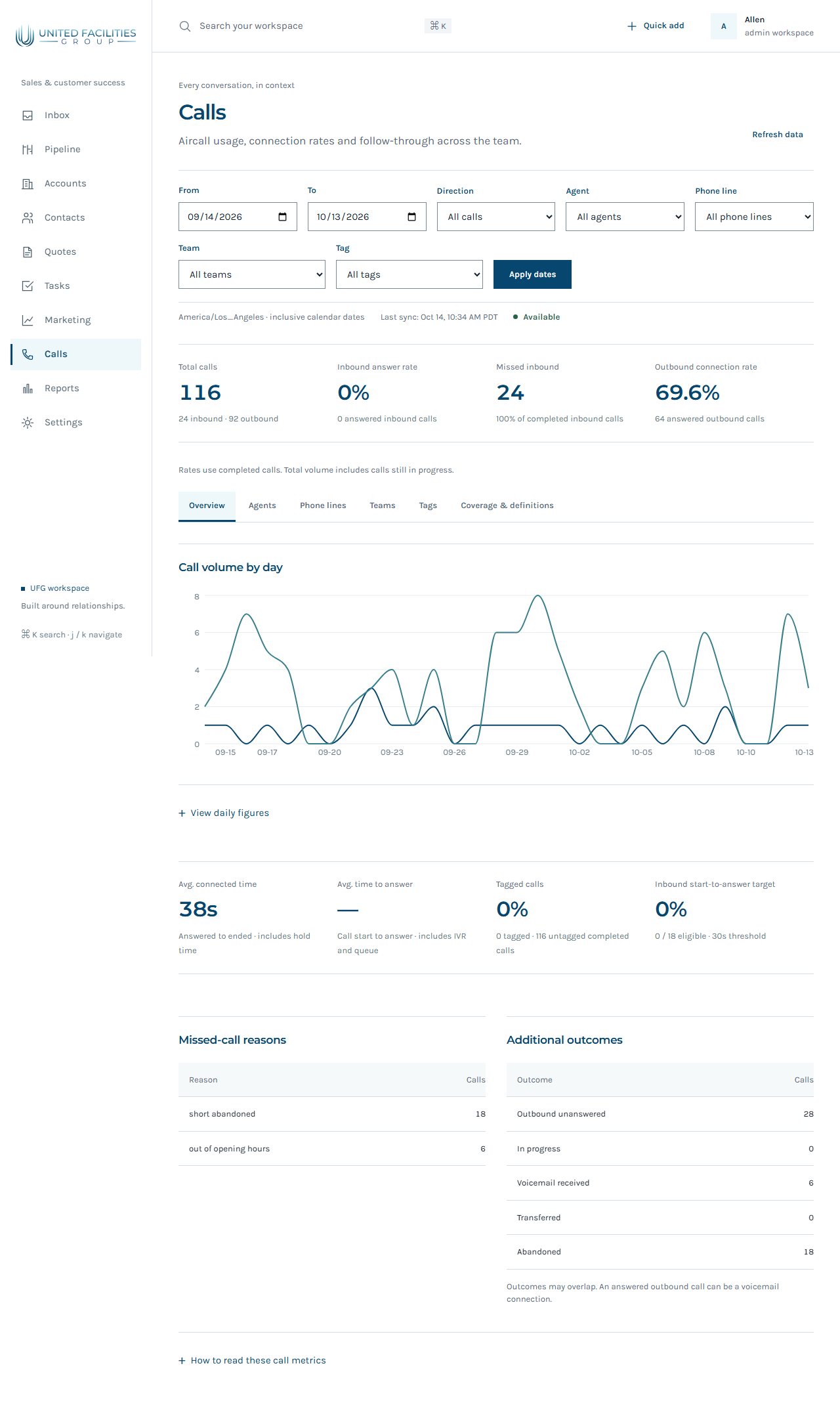The width and height of the screenshot is (840, 1414).
Task: Click the Quick add plus icon
Action: point(632,26)
